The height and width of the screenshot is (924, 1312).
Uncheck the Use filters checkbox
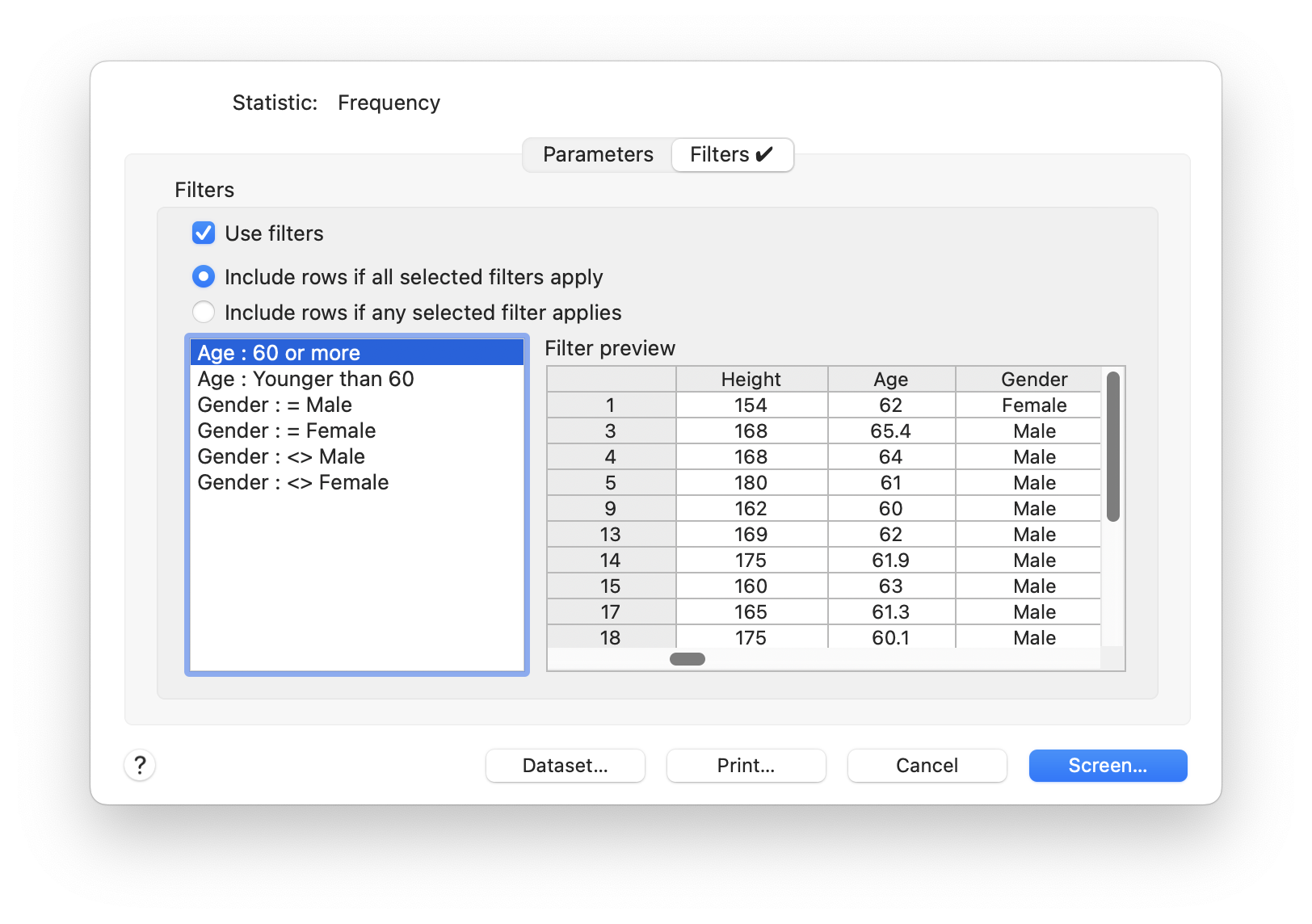[204, 233]
